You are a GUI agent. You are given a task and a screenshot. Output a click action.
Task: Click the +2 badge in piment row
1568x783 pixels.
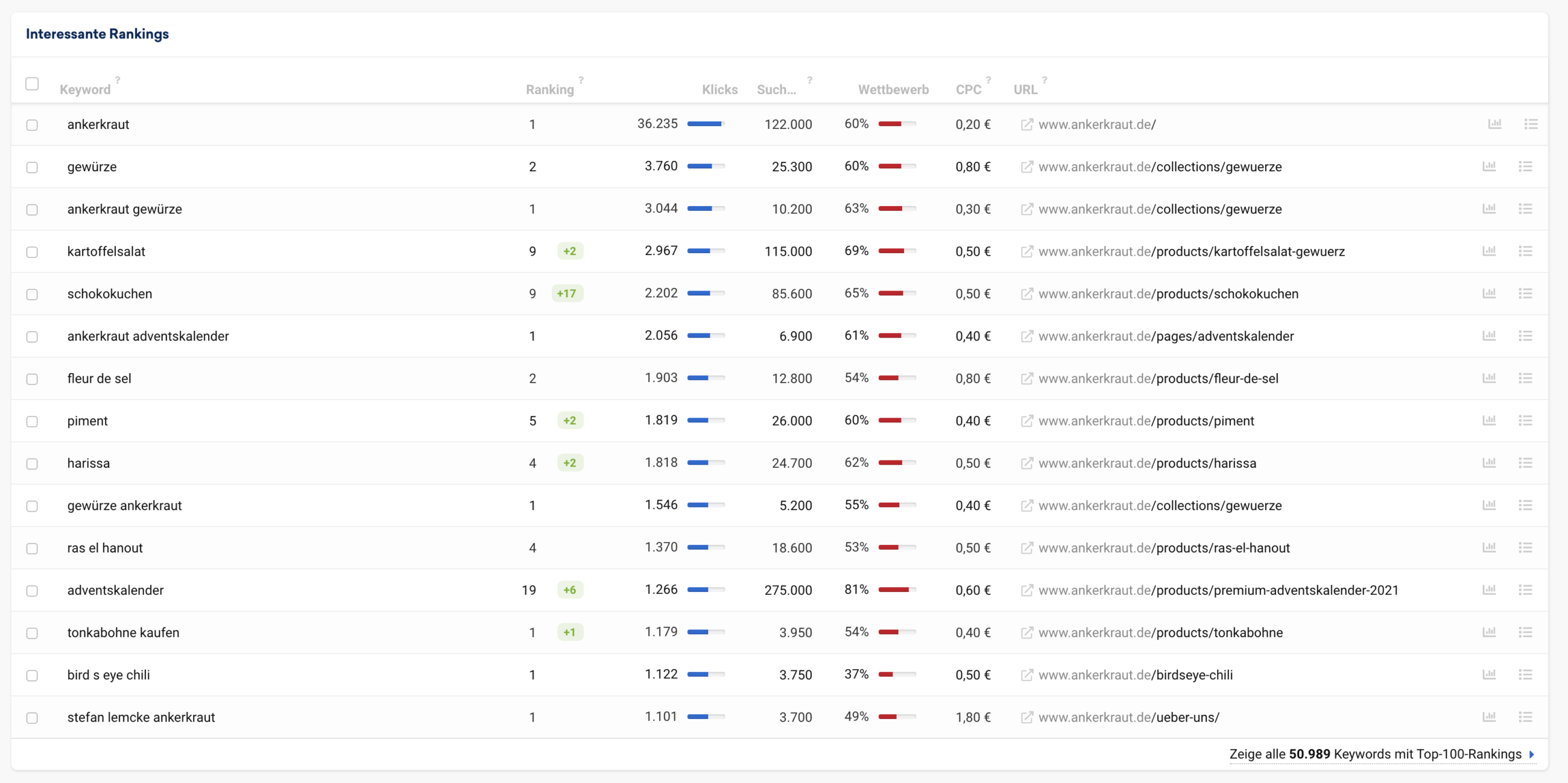point(570,420)
